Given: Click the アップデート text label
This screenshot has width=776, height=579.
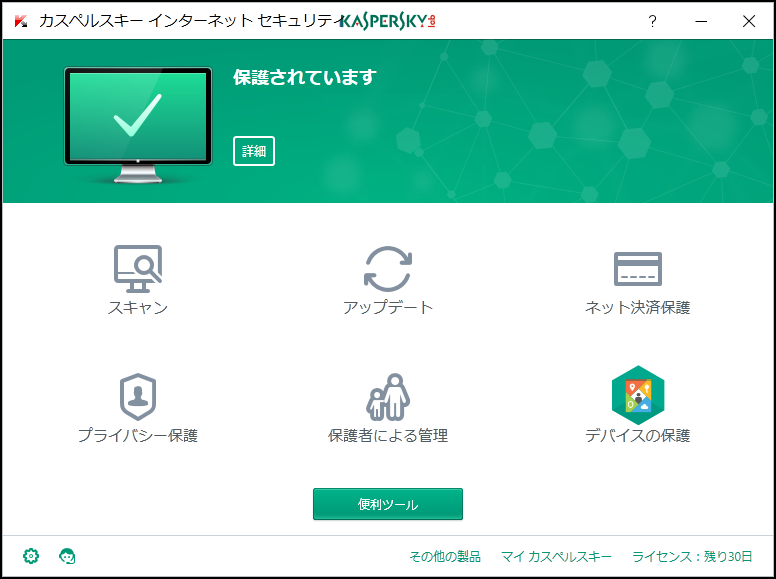Looking at the screenshot, I should pos(388,308).
